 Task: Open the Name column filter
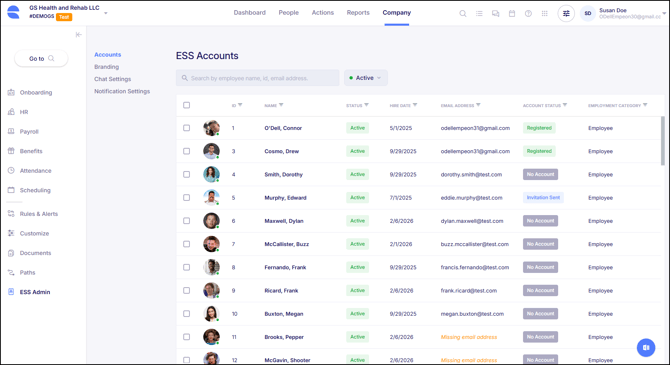(x=281, y=105)
